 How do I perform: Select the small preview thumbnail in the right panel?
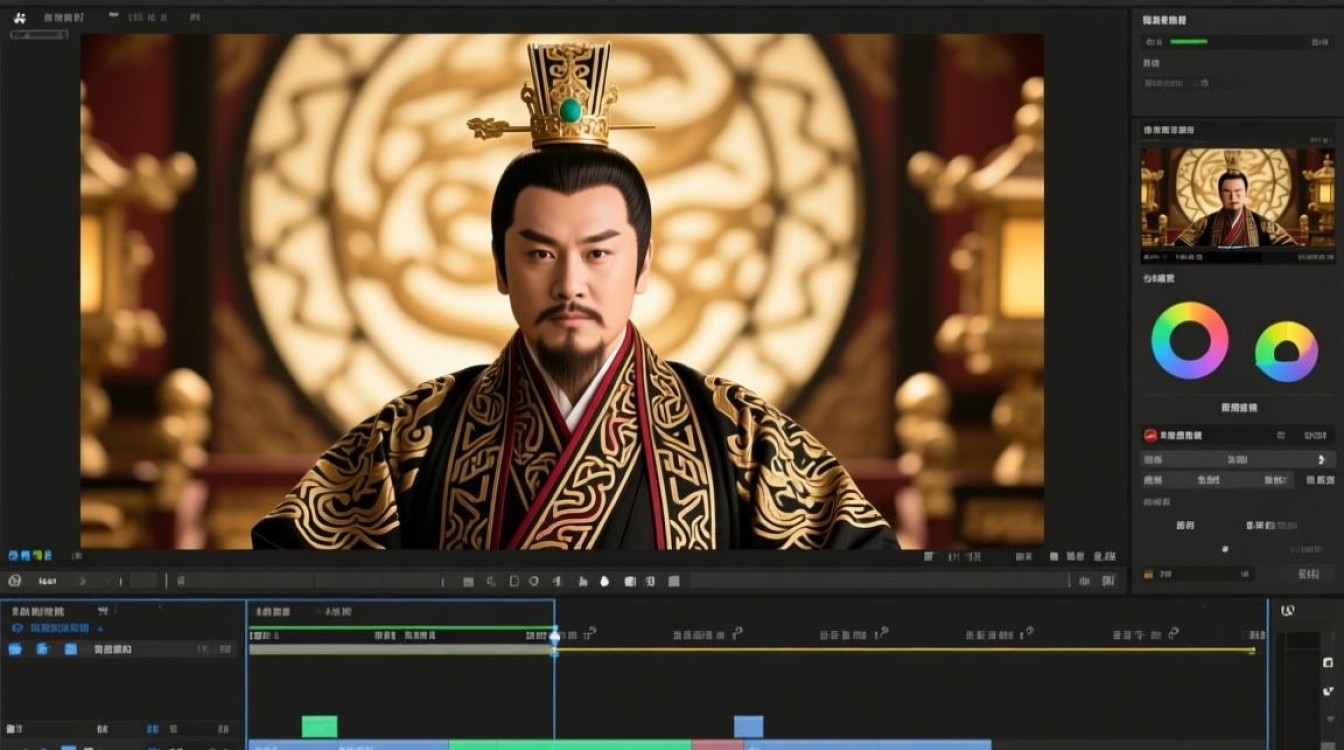pos(1238,197)
